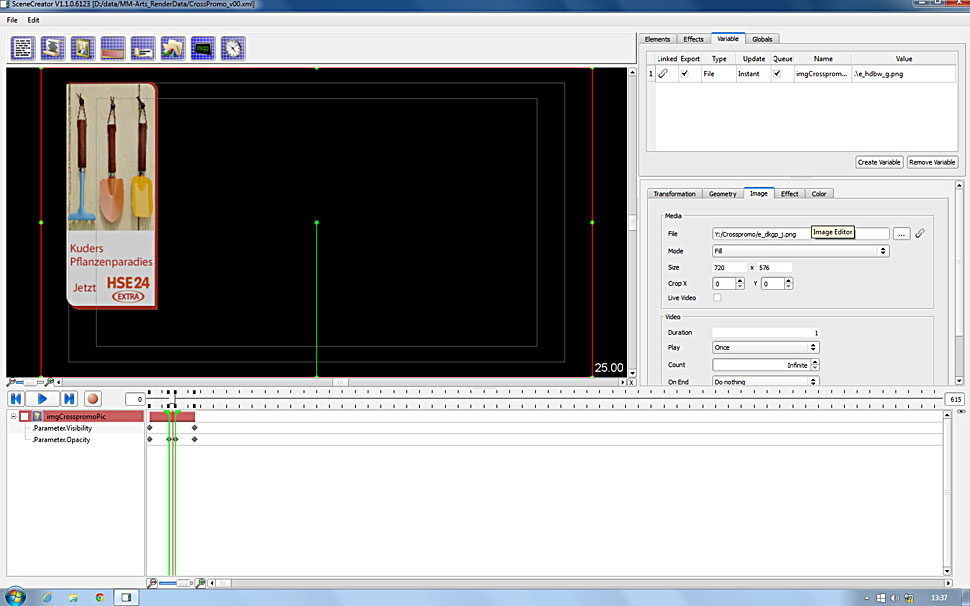Click the link icon next to File field
This screenshot has height=606, width=970.
click(920, 234)
